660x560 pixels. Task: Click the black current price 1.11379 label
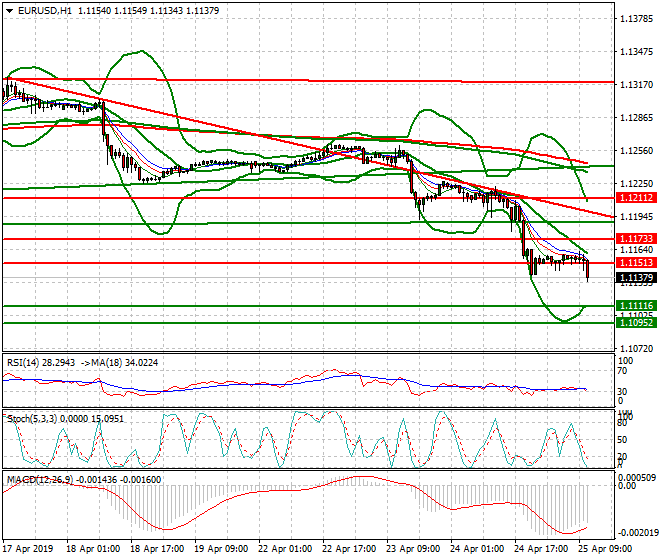pyautogui.click(x=636, y=277)
